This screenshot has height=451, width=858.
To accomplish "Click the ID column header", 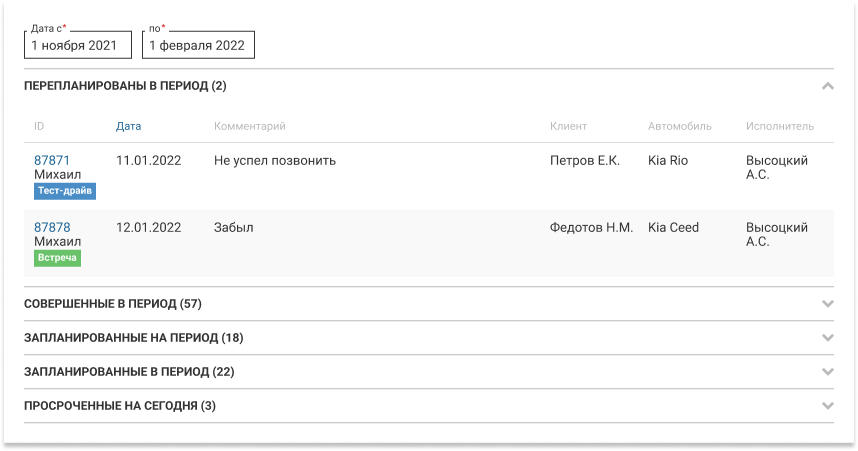I will tap(39, 126).
